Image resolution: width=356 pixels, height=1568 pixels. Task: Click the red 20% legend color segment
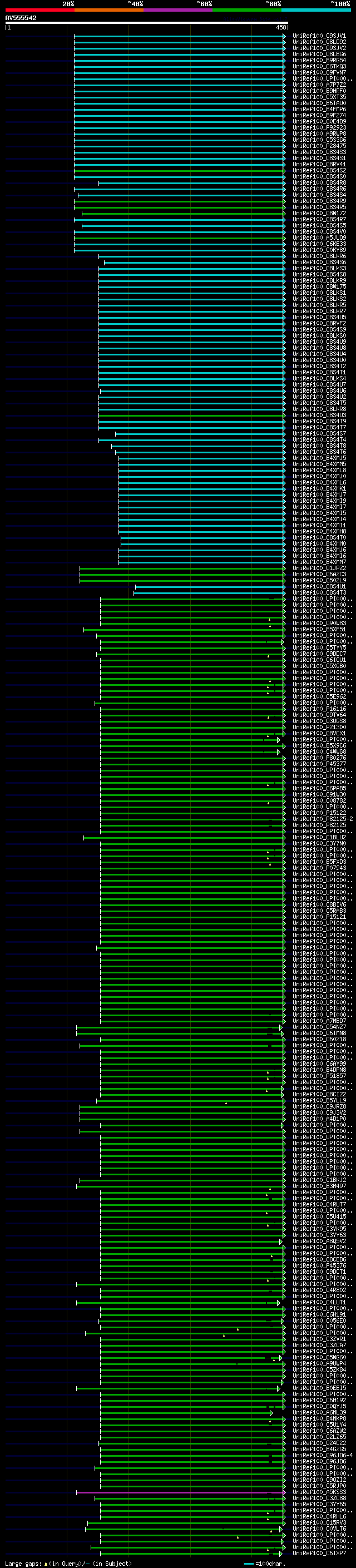(x=39, y=11)
